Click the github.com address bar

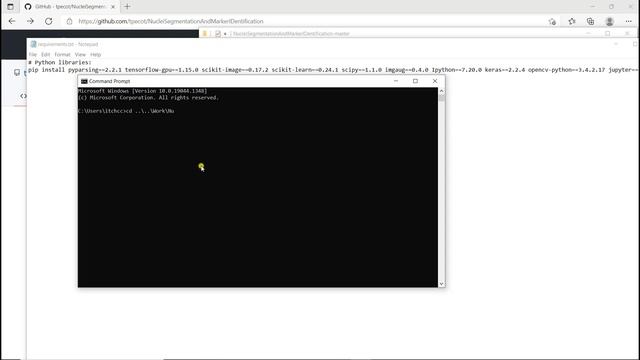click(x=171, y=21)
